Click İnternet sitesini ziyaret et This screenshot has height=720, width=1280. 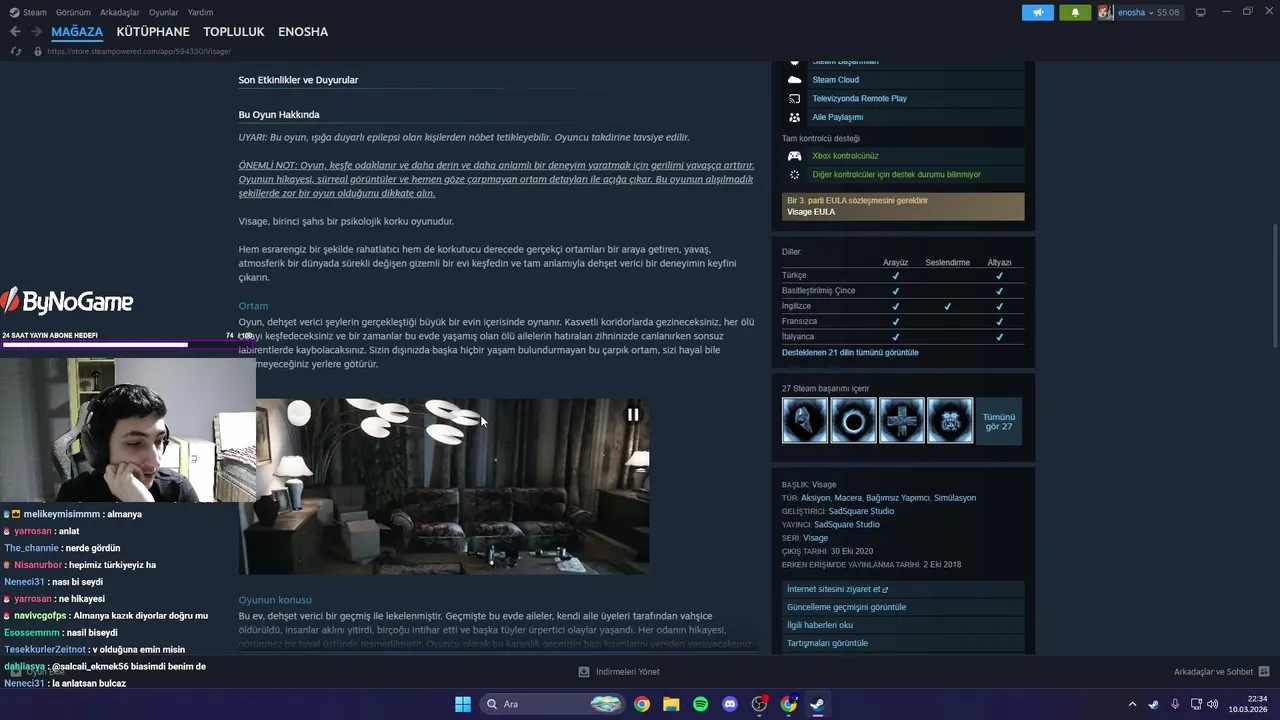(903, 589)
